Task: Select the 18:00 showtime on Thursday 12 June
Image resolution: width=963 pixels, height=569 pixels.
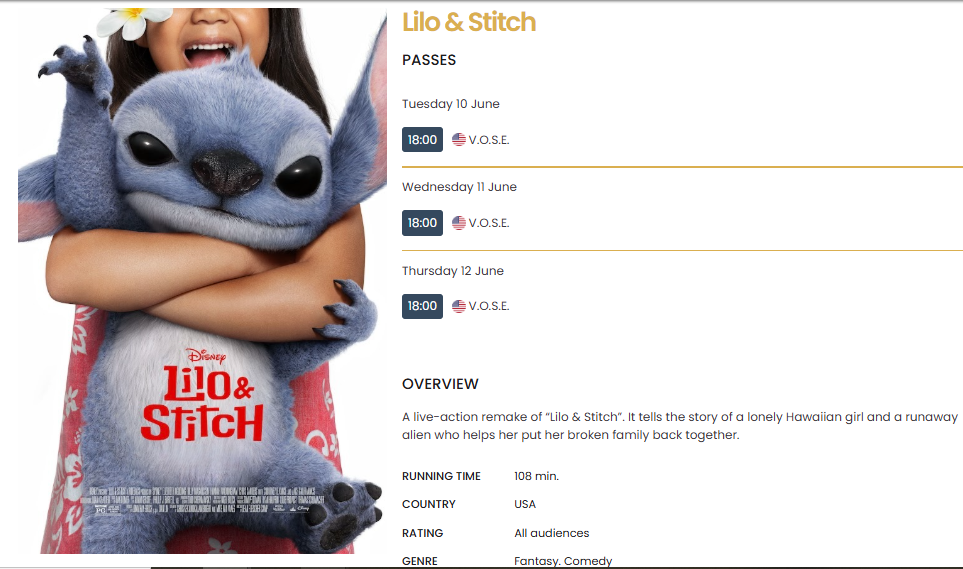Action: [422, 306]
